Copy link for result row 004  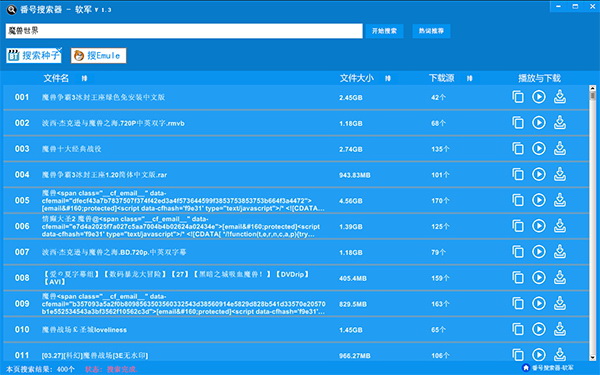click(x=518, y=174)
